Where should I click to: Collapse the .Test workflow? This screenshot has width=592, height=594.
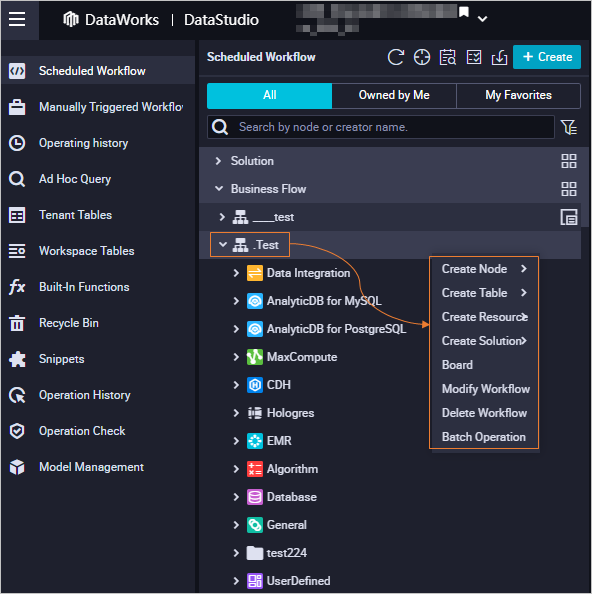tap(223, 245)
